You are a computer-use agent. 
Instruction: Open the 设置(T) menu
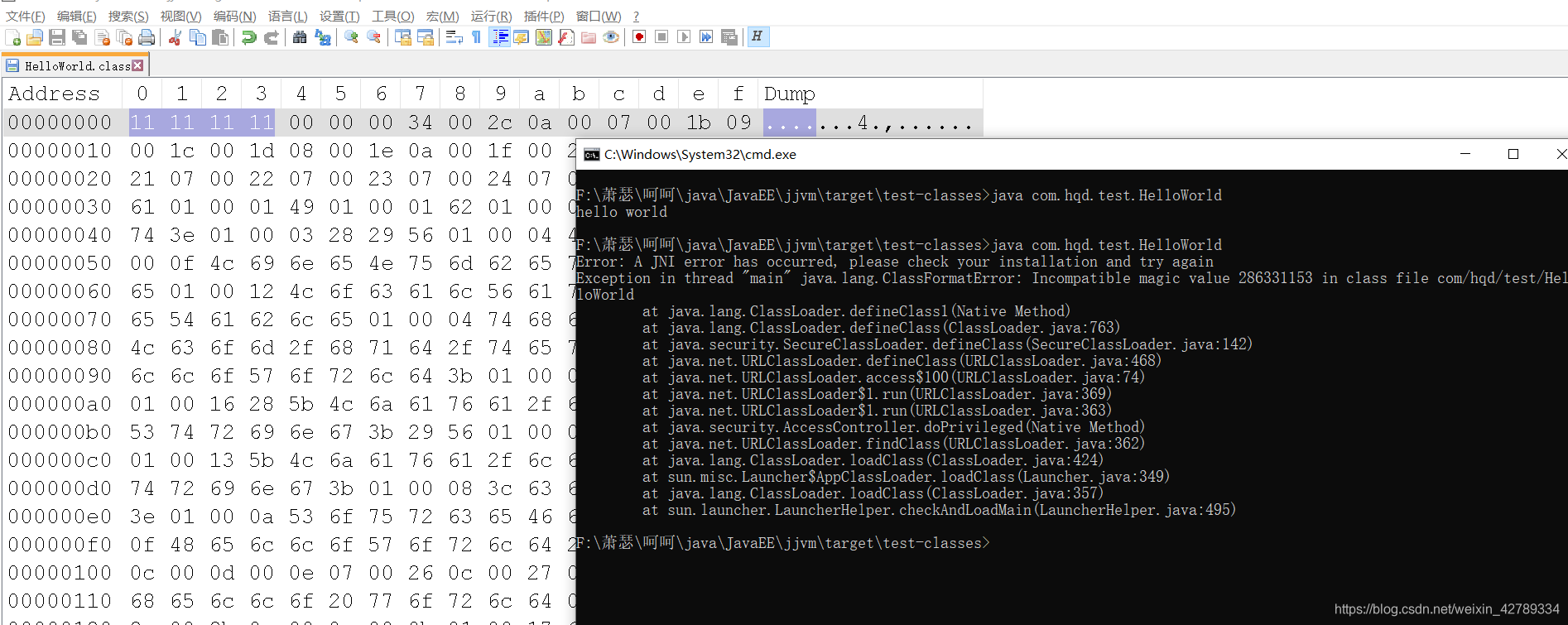pos(339,16)
